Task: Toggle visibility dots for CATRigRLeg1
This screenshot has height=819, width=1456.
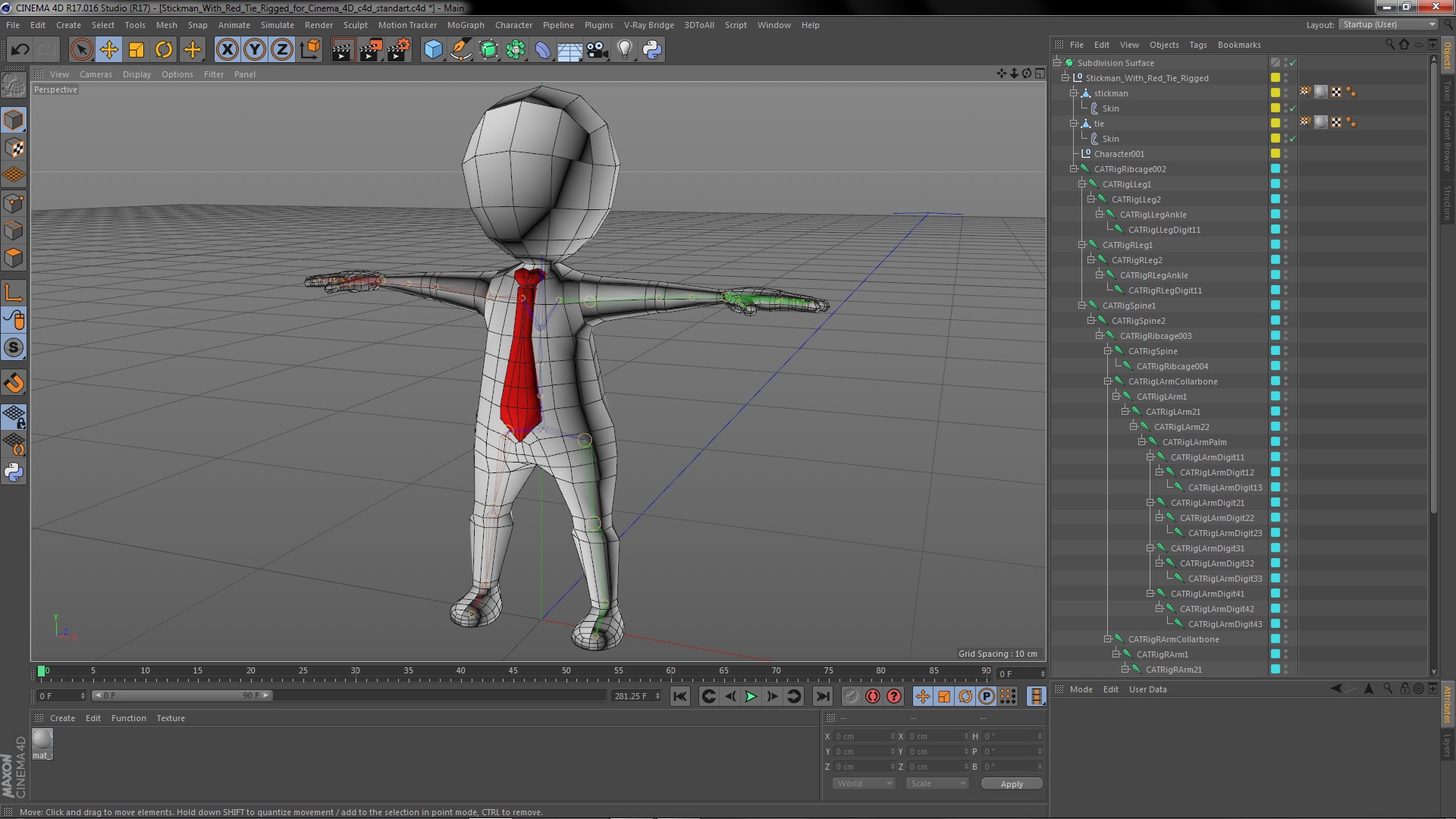Action: pyautogui.click(x=1285, y=245)
